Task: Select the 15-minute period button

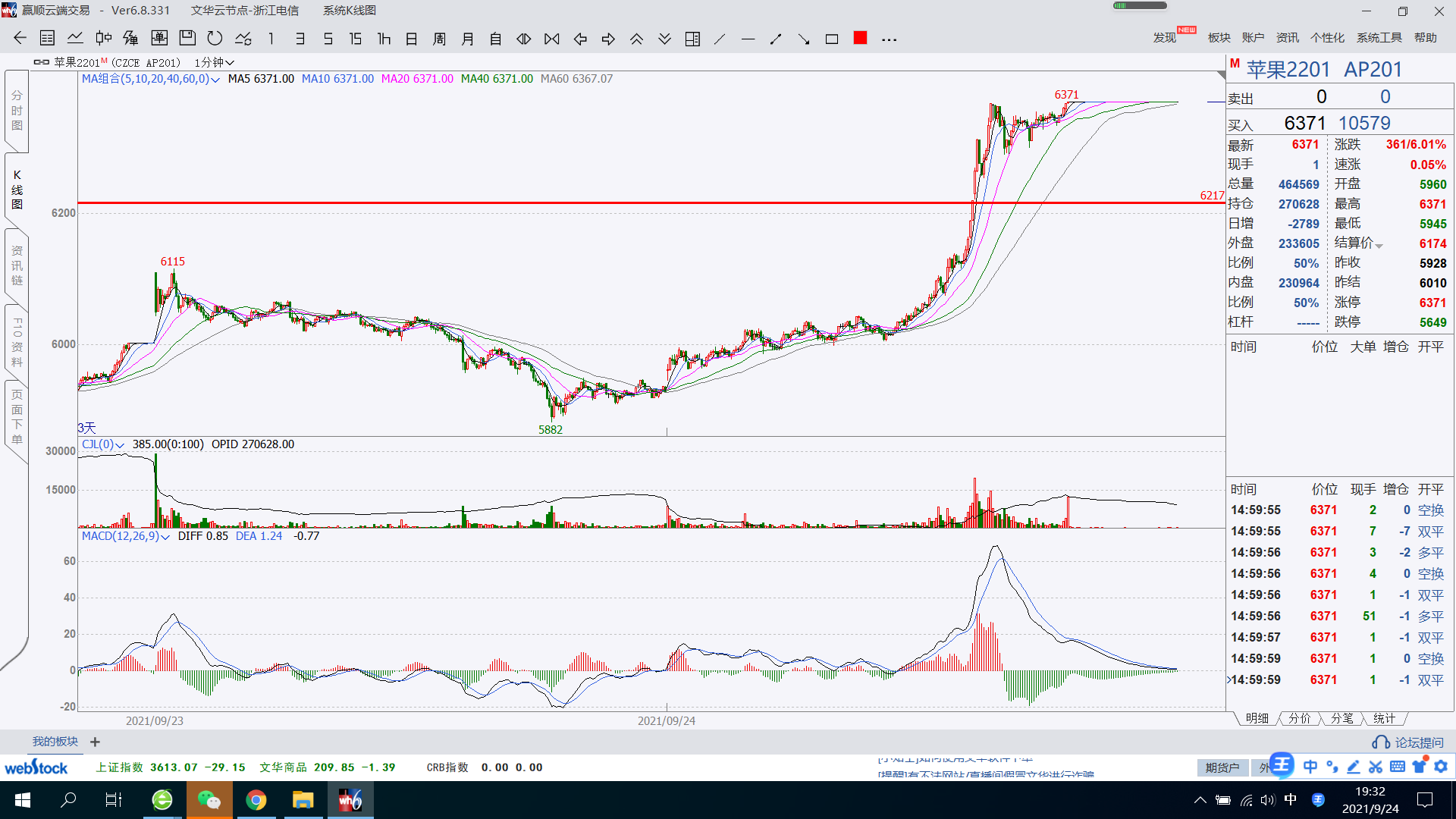Action: pyautogui.click(x=355, y=39)
